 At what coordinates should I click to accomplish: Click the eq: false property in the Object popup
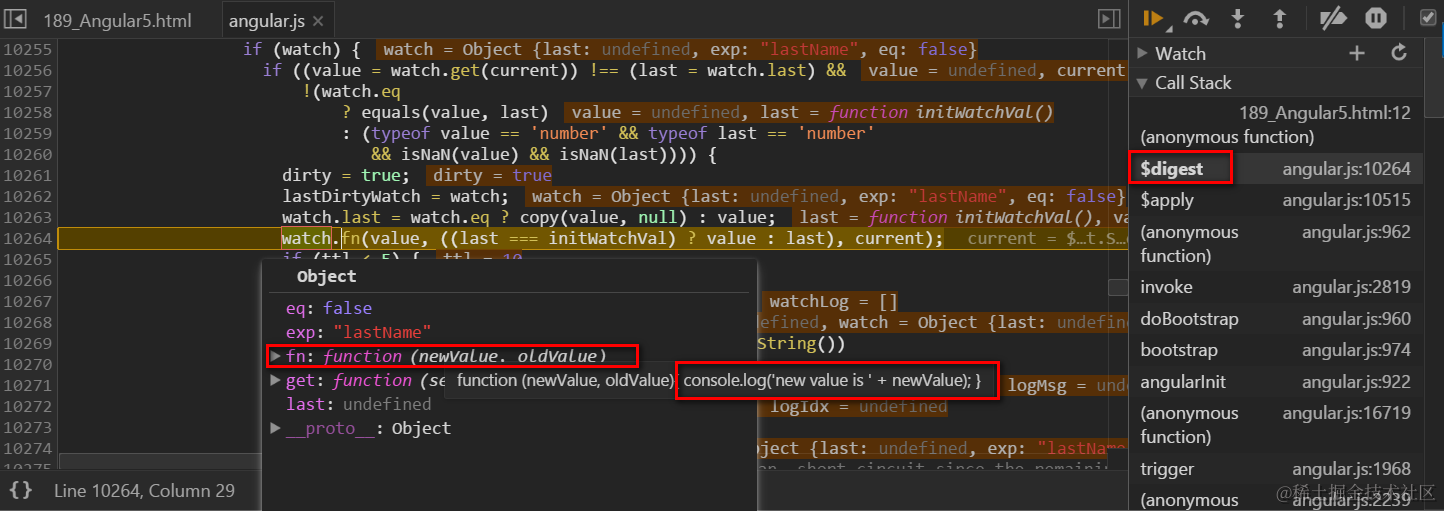point(328,308)
